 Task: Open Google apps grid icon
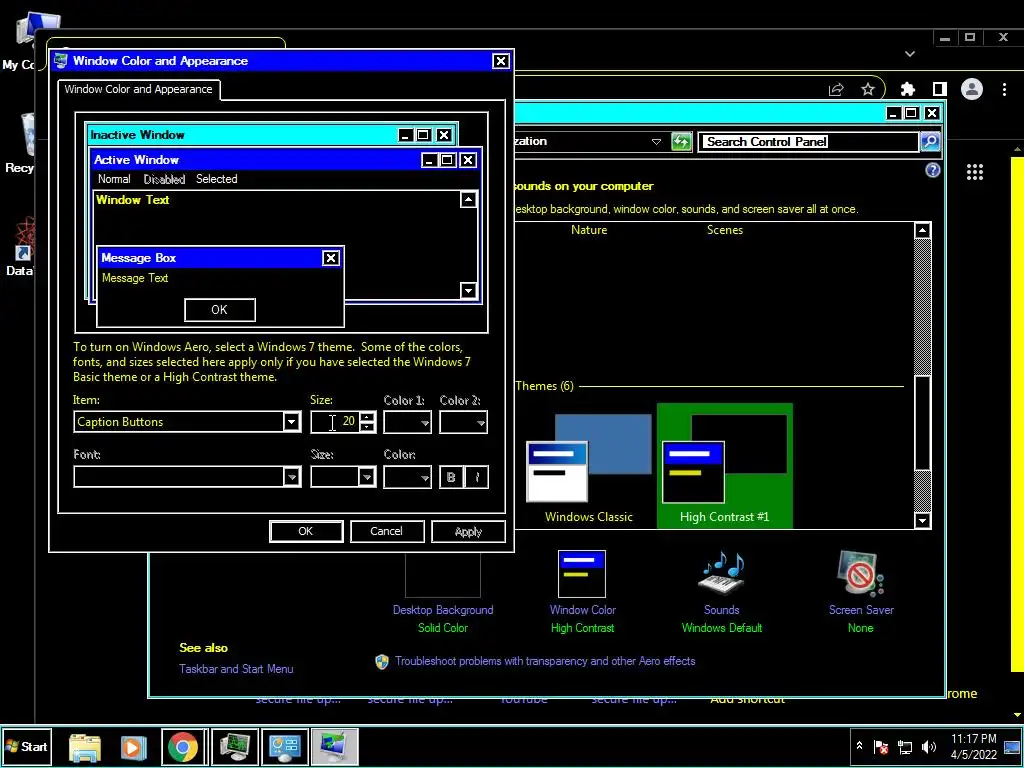975,172
